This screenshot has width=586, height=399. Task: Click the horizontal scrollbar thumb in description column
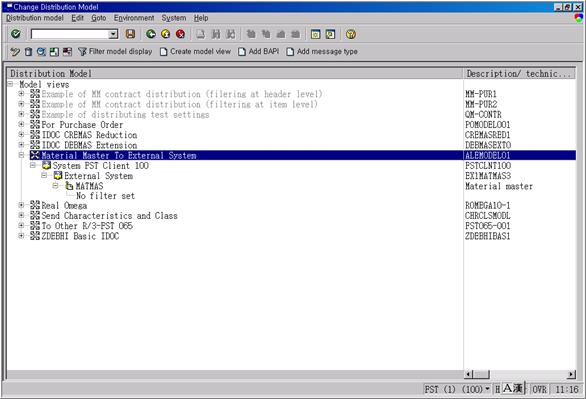click(482, 374)
